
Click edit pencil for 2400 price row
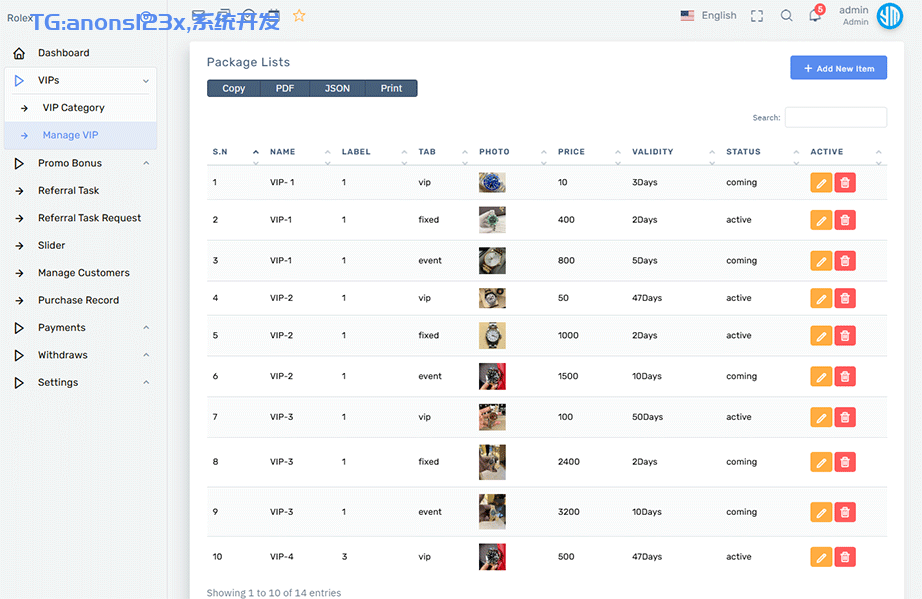820,462
